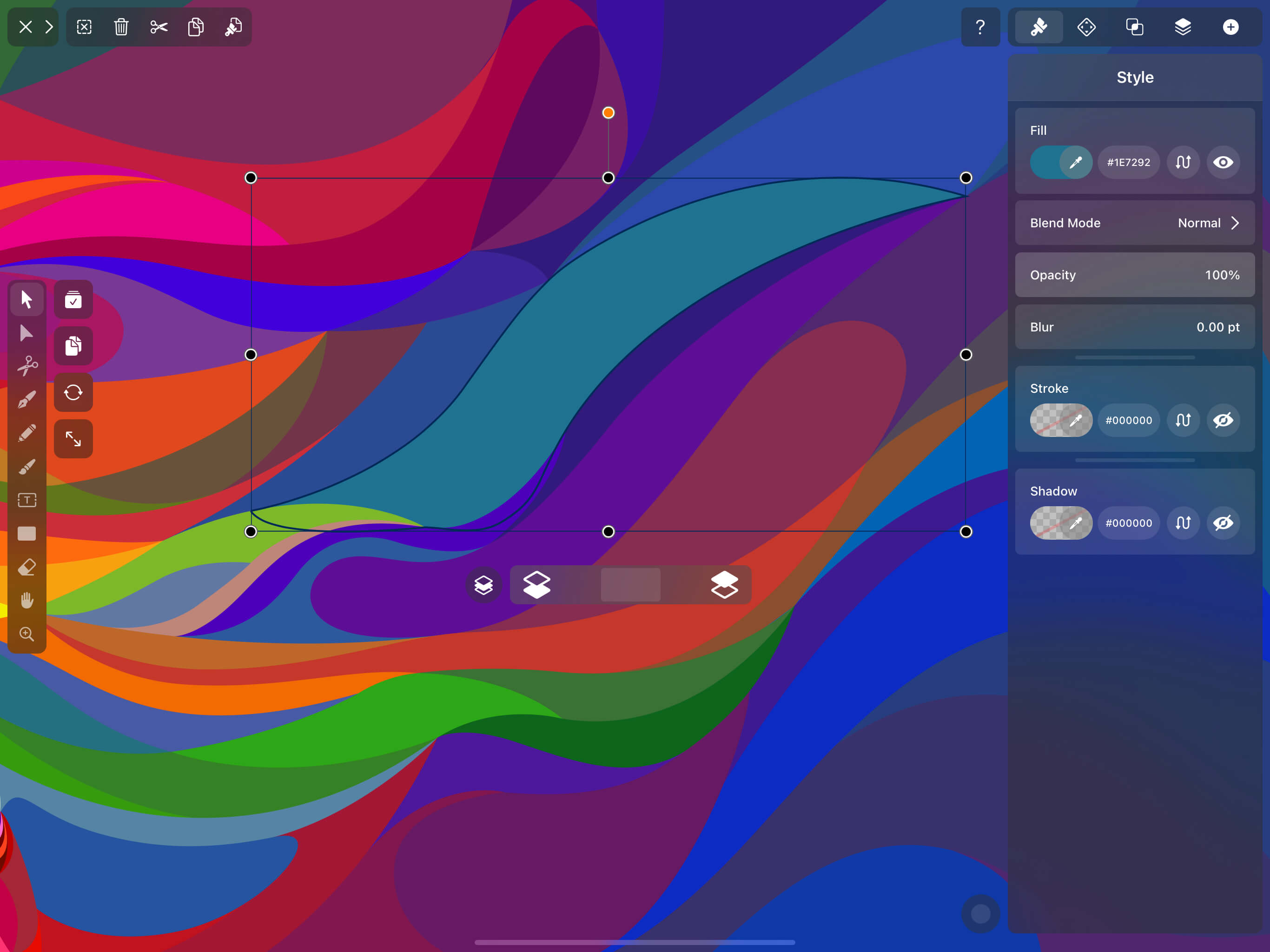Show the Shadow with eye icon
1270x952 pixels.
(x=1223, y=523)
